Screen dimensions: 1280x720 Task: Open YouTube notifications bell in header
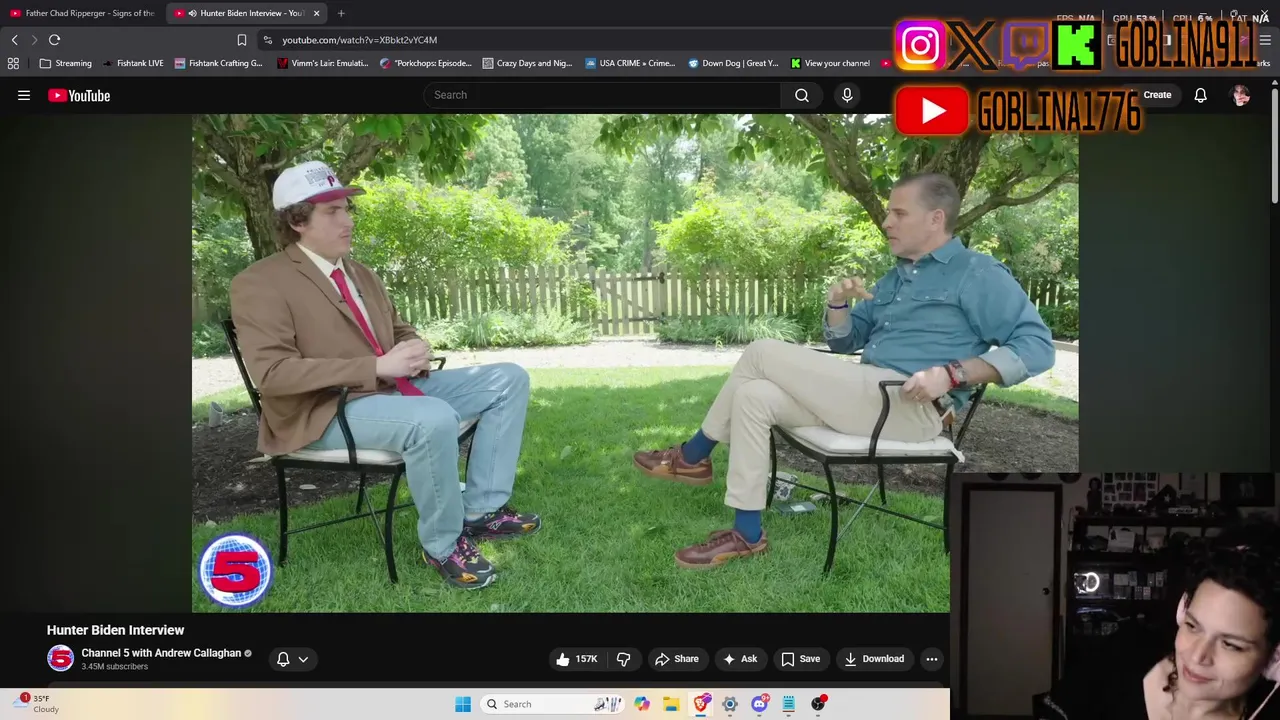tap(1200, 95)
